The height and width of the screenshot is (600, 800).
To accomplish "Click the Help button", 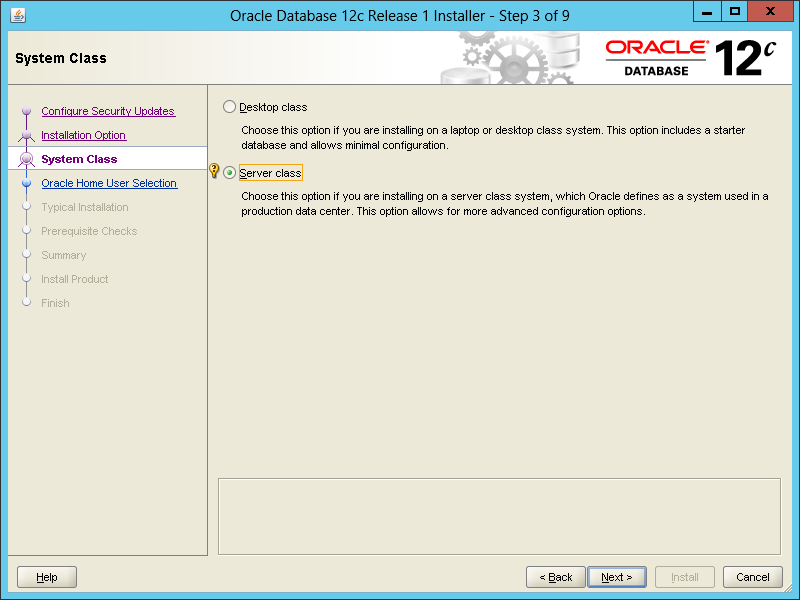I will [x=47, y=577].
